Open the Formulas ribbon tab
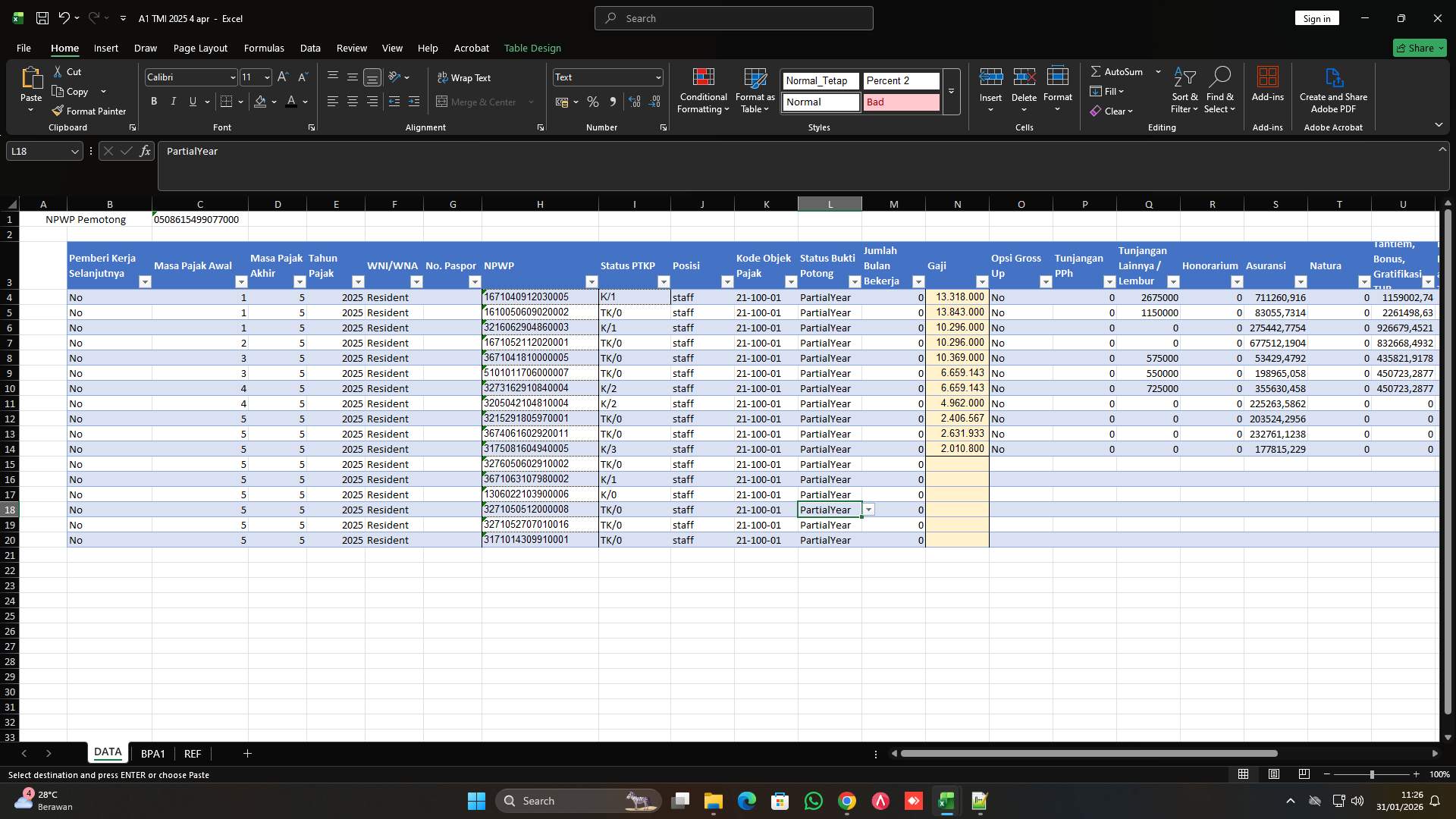 click(x=263, y=48)
